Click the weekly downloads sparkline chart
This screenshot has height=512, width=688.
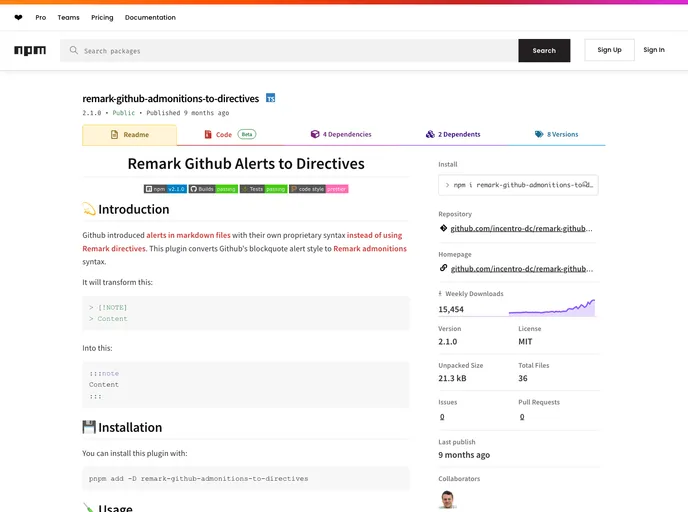(552, 307)
